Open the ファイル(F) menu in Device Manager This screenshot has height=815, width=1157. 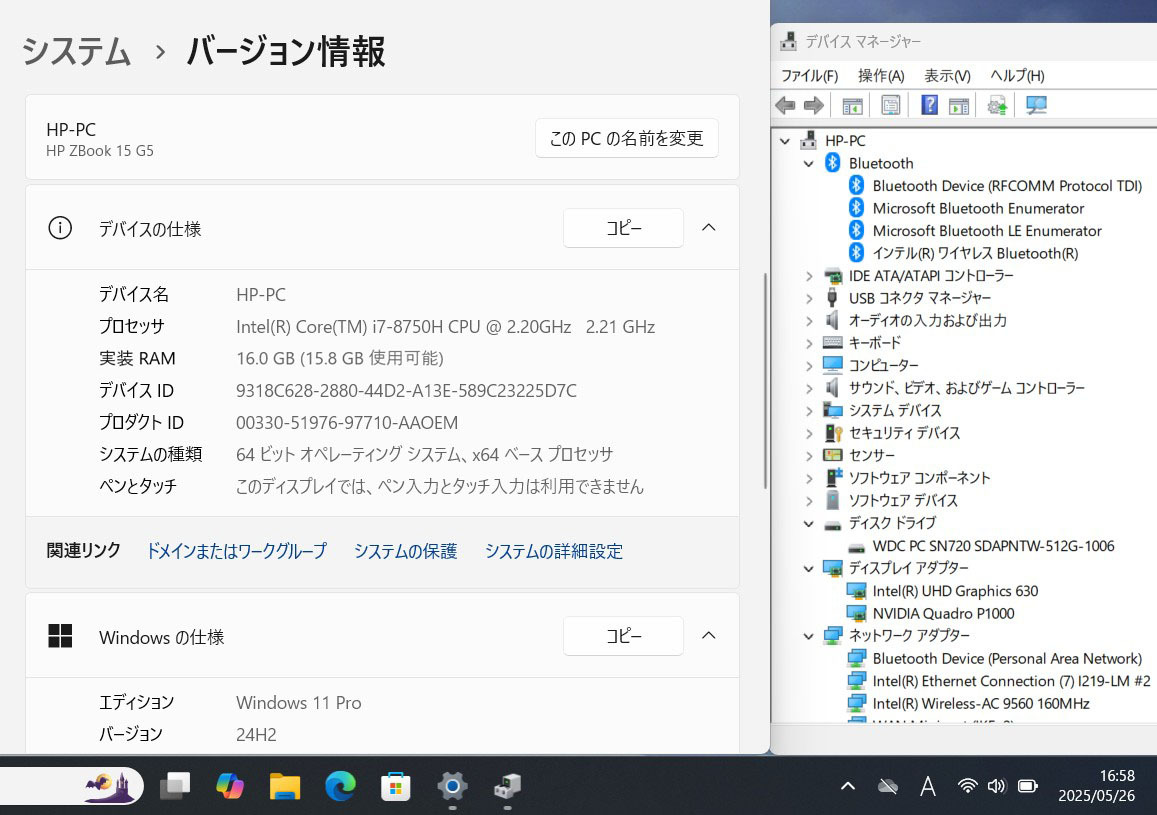(809, 75)
